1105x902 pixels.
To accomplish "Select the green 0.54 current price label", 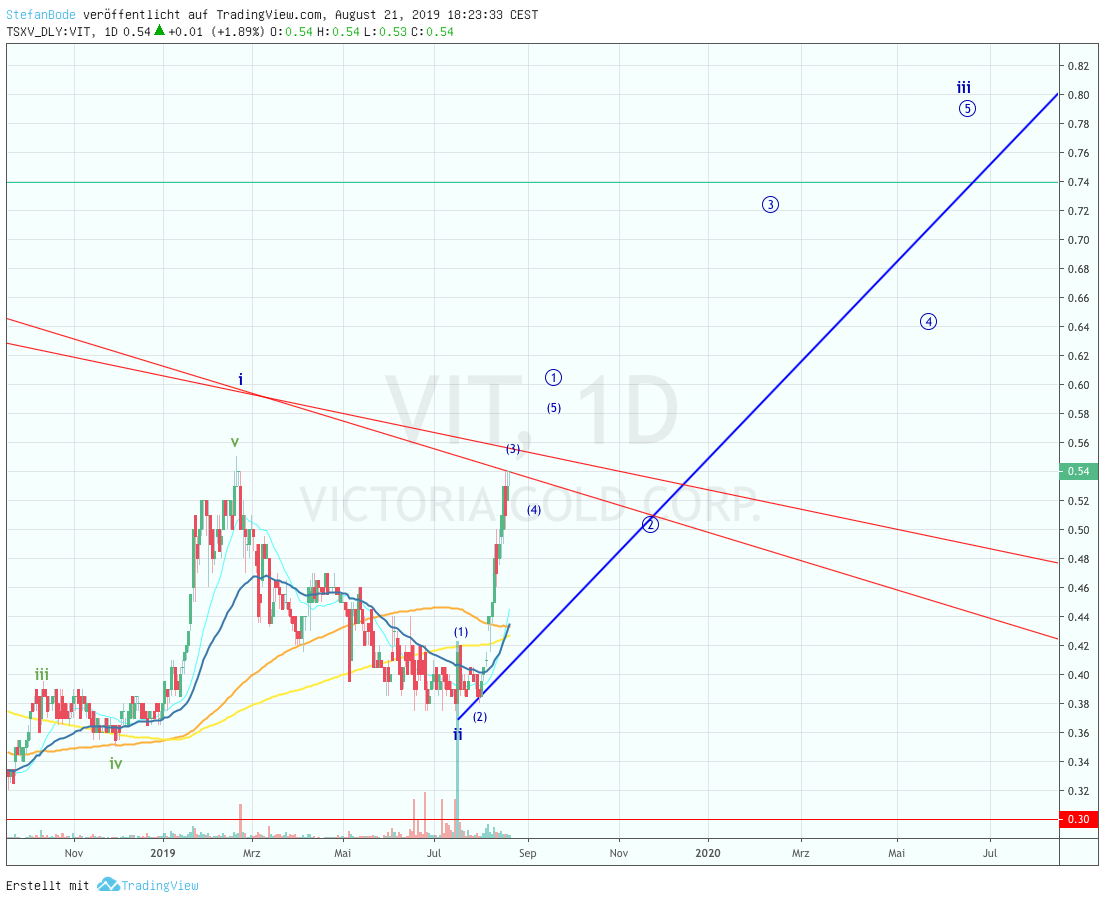I will pyautogui.click(x=1078, y=471).
